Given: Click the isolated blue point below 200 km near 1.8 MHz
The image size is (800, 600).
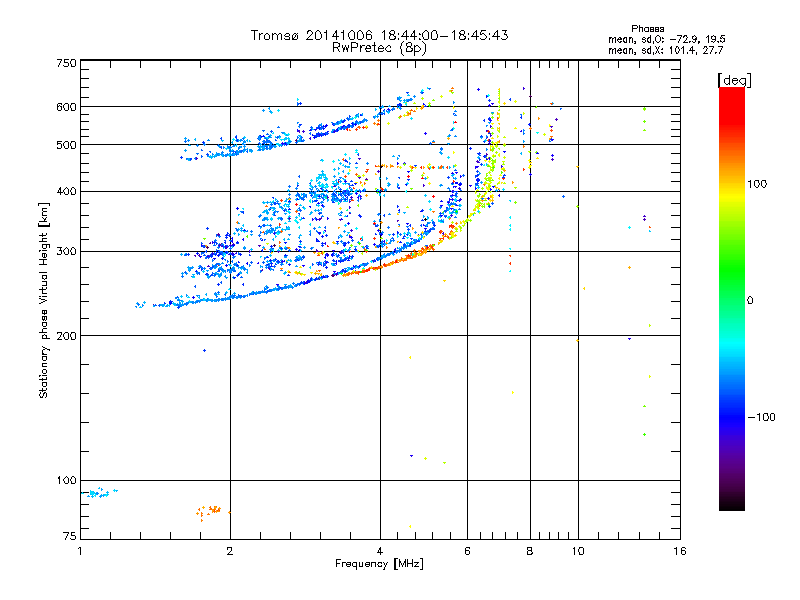Looking at the screenshot, I should pyautogui.click(x=205, y=351).
